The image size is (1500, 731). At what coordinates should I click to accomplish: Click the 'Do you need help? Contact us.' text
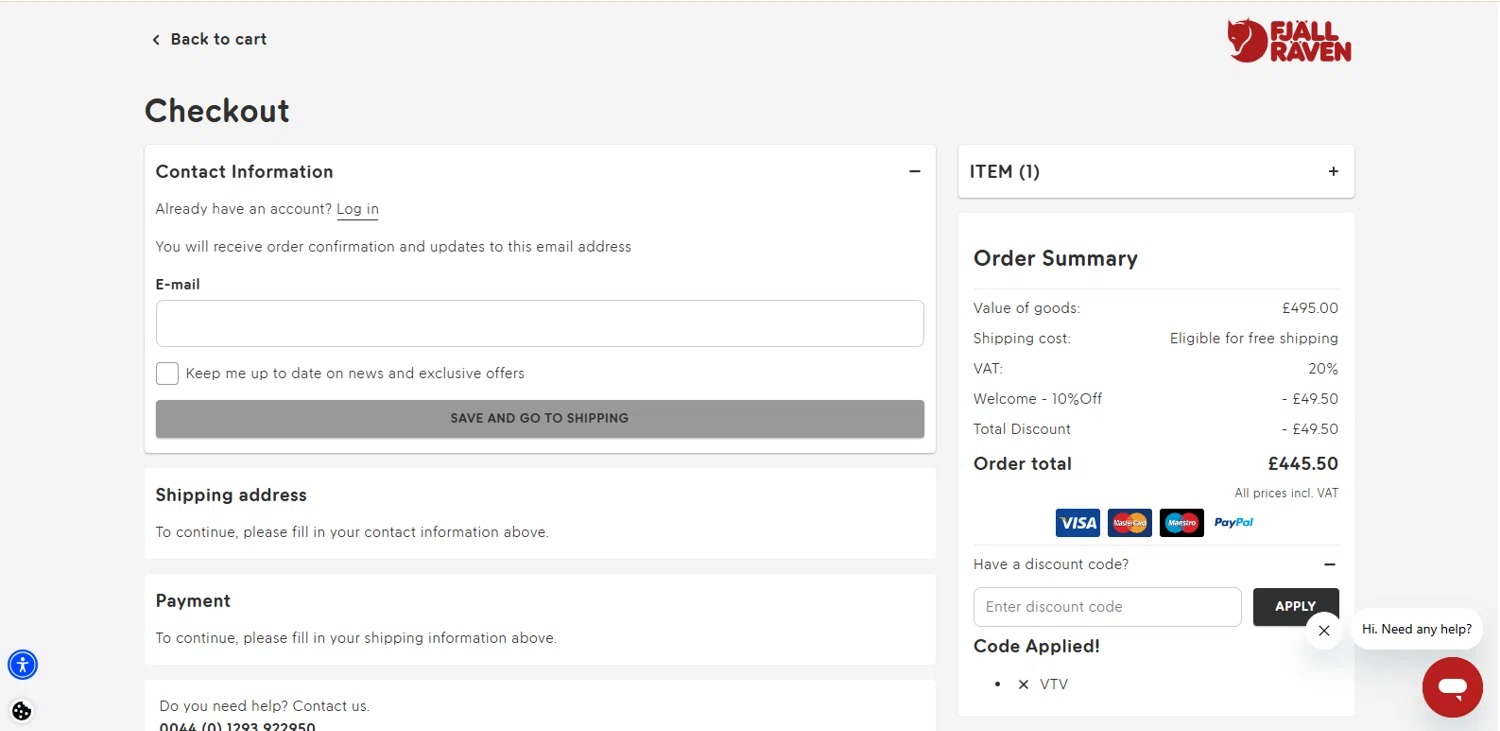tap(264, 706)
